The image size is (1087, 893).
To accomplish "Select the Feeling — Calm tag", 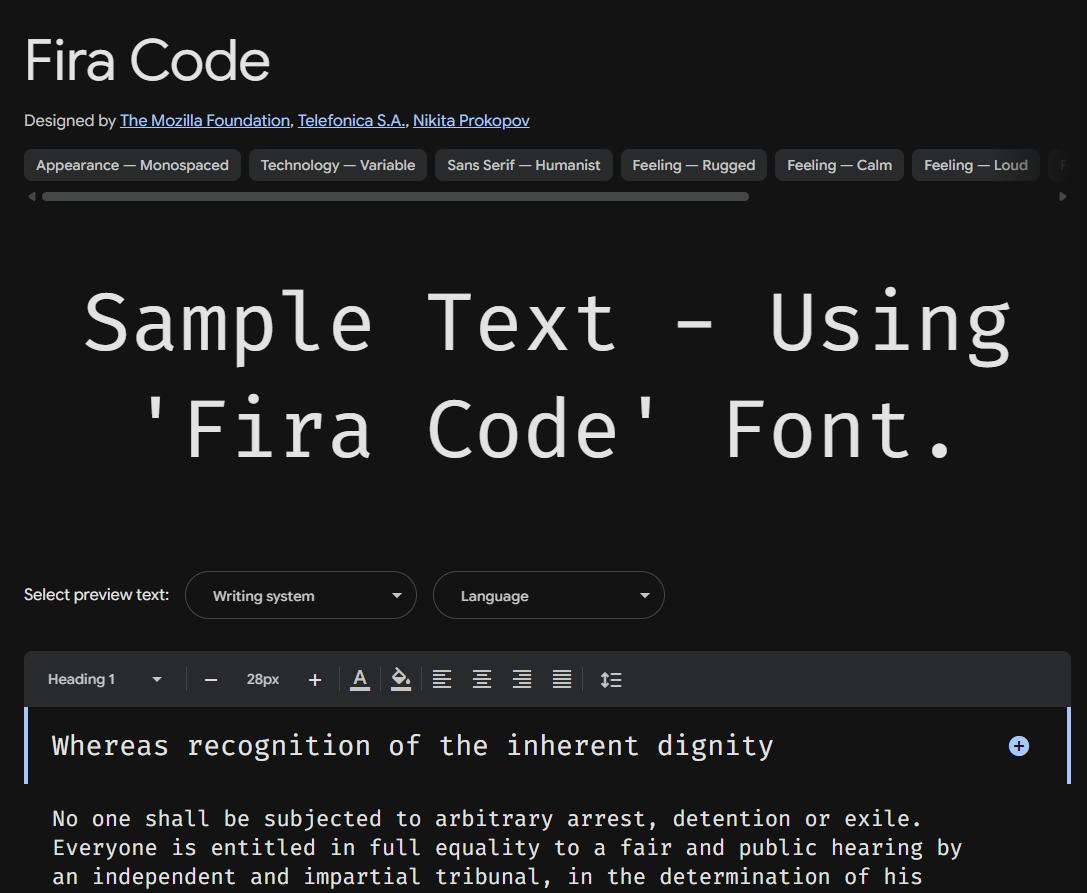I will point(839,165).
